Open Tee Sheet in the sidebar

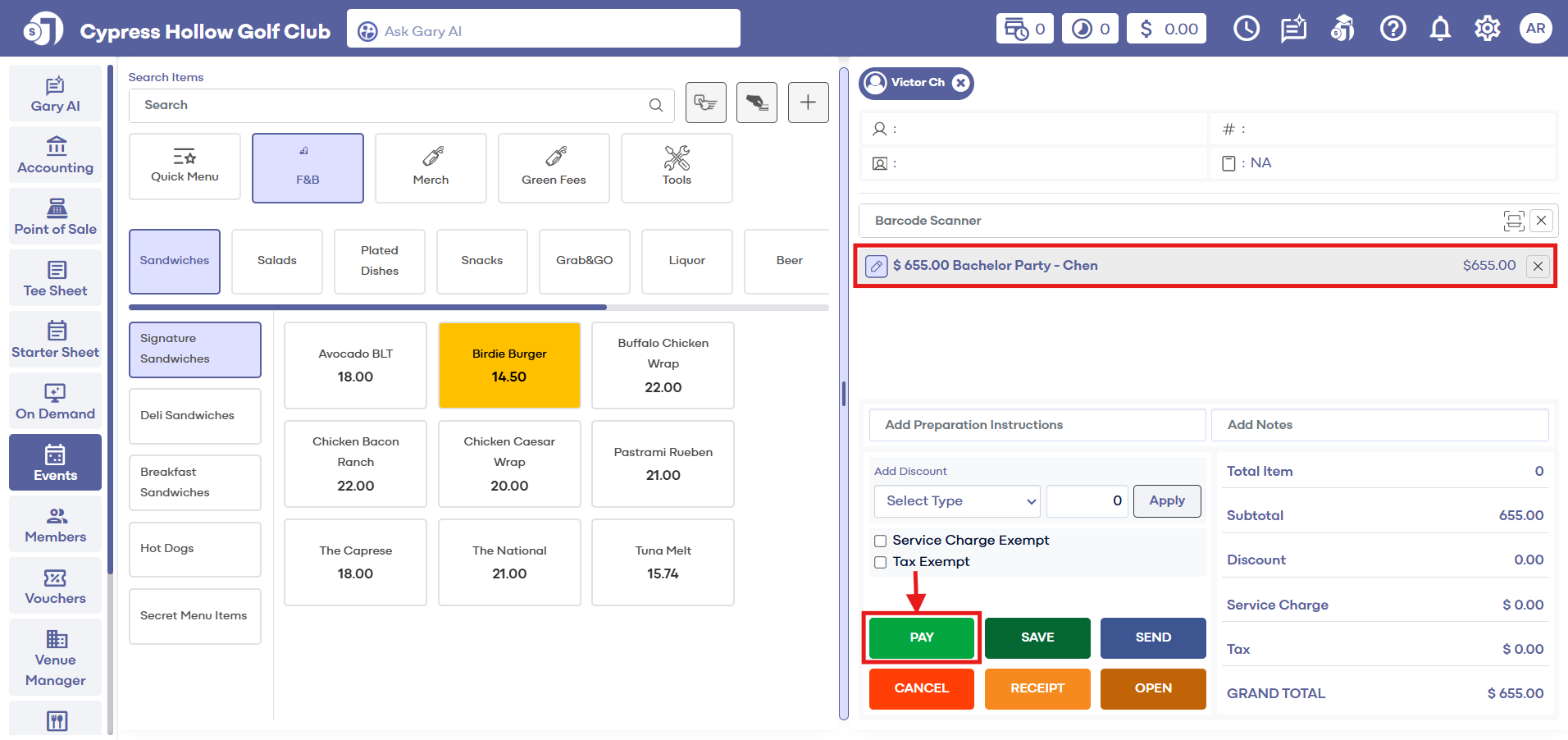click(x=56, y=278)
